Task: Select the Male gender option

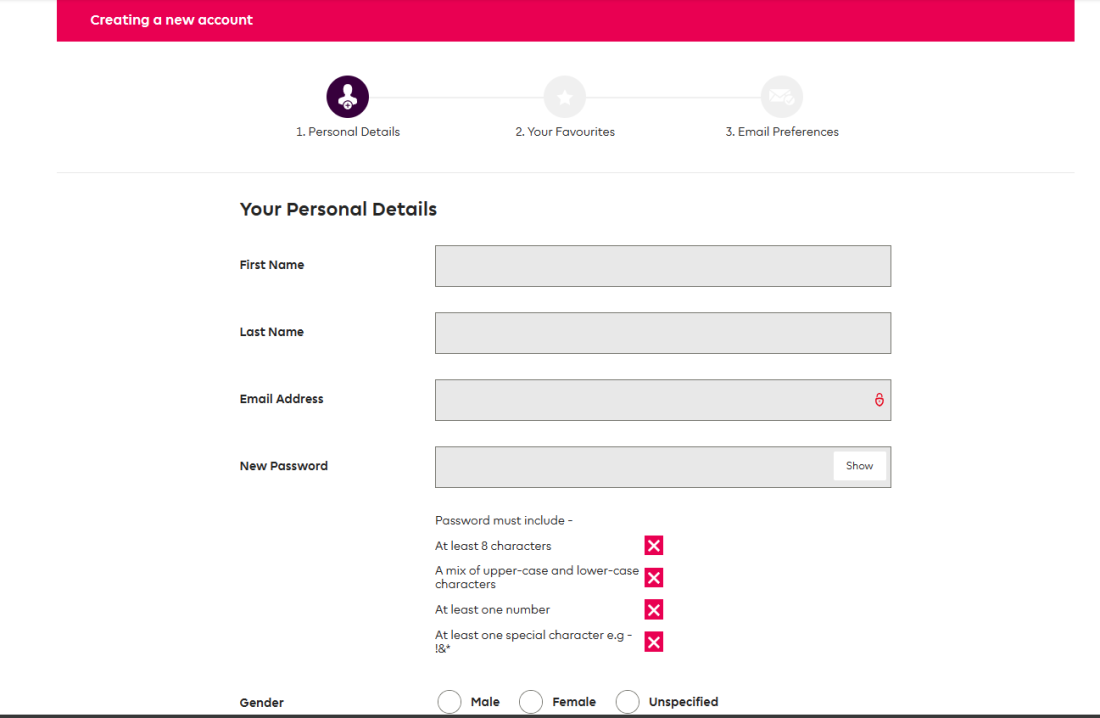Action: (450, 702)
